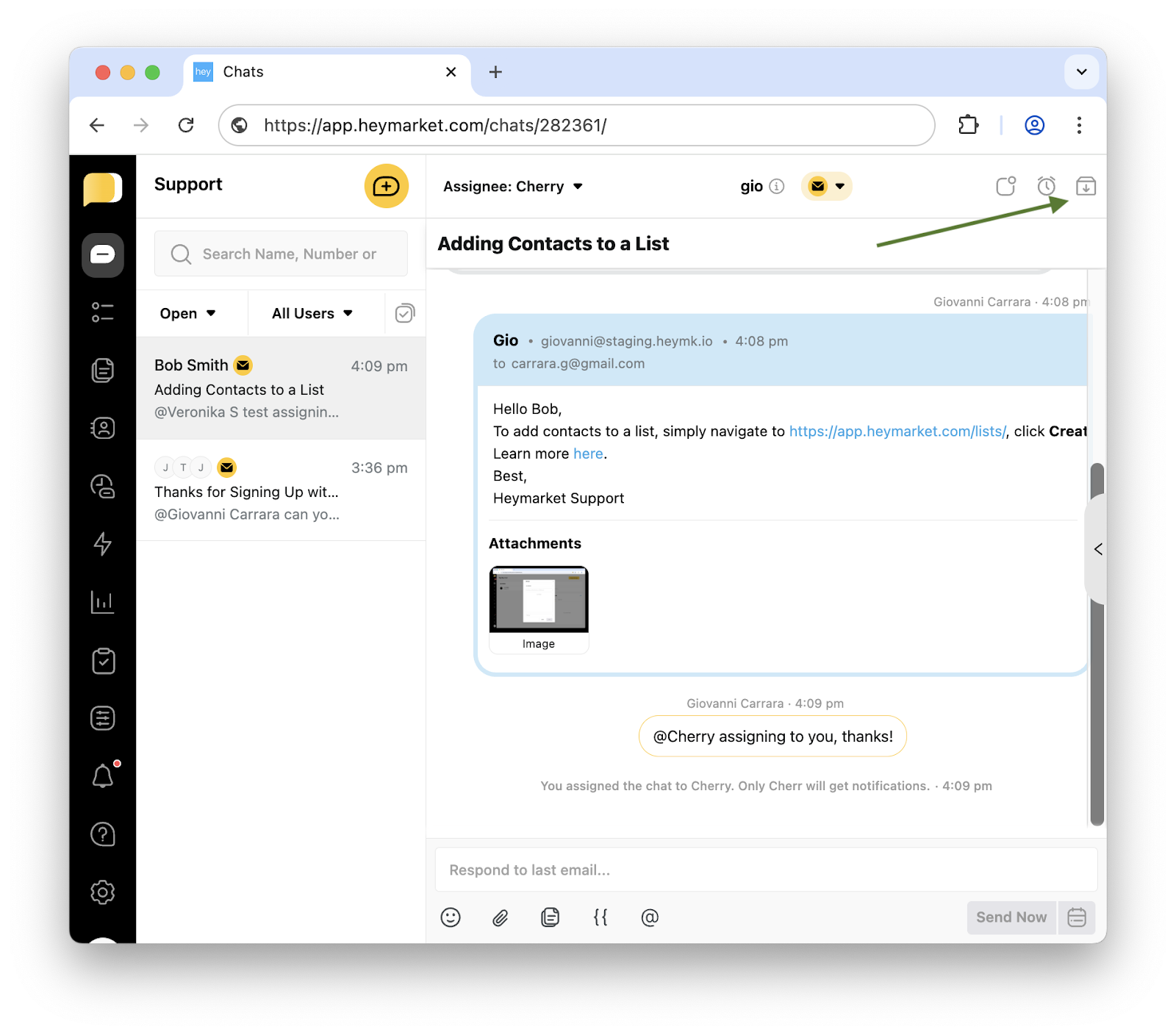Open the Open status filter dropdown
This screenshot has width=1176, height=1035.
188,314
